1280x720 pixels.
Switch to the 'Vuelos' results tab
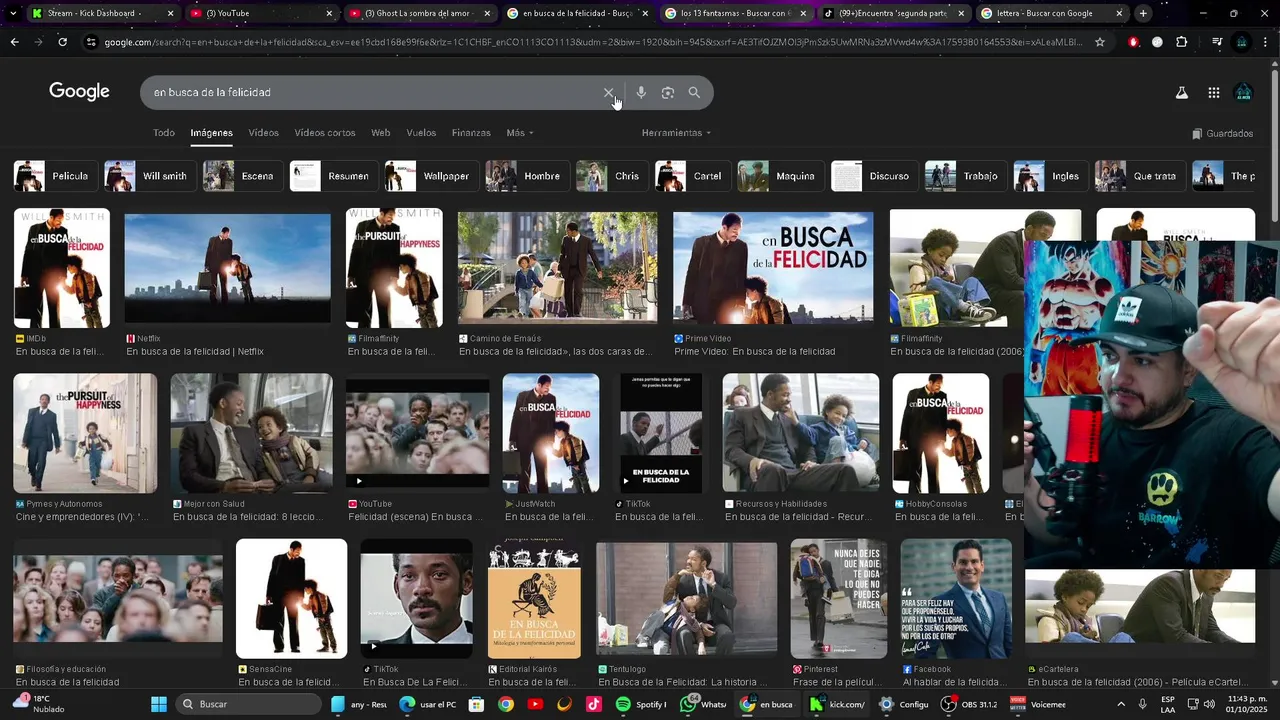point(421,133)
